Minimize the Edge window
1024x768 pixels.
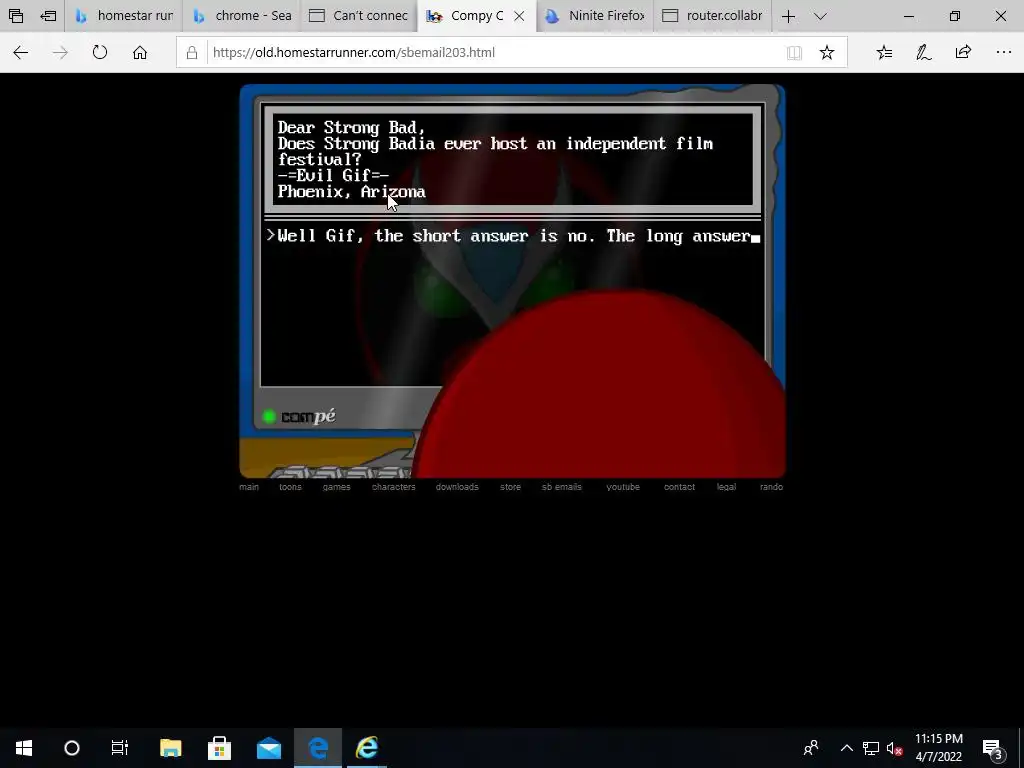coord(908,16)
